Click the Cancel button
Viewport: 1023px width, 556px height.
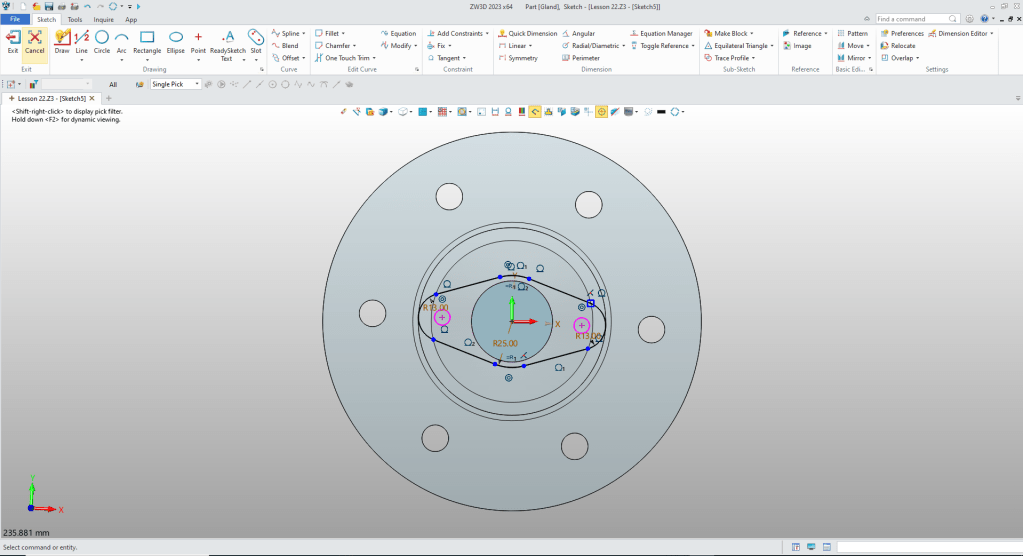coord(35,40)
